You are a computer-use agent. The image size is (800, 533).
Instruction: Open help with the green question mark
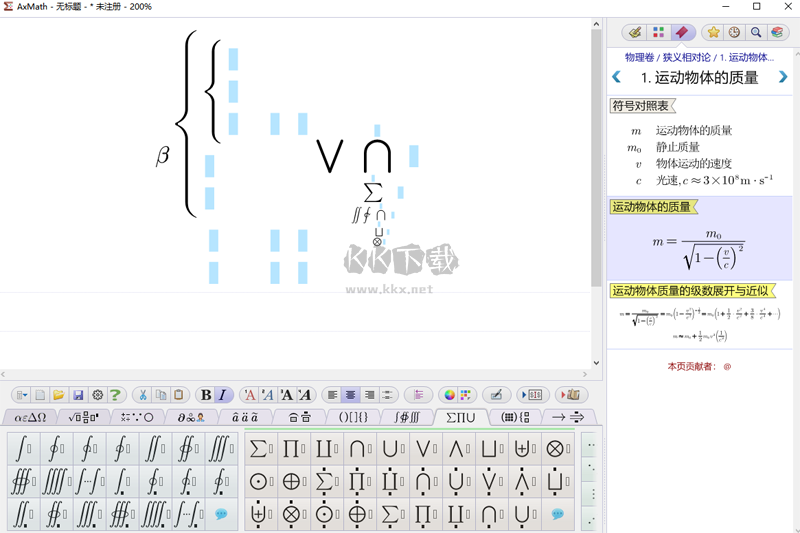[x=115, y=395]
